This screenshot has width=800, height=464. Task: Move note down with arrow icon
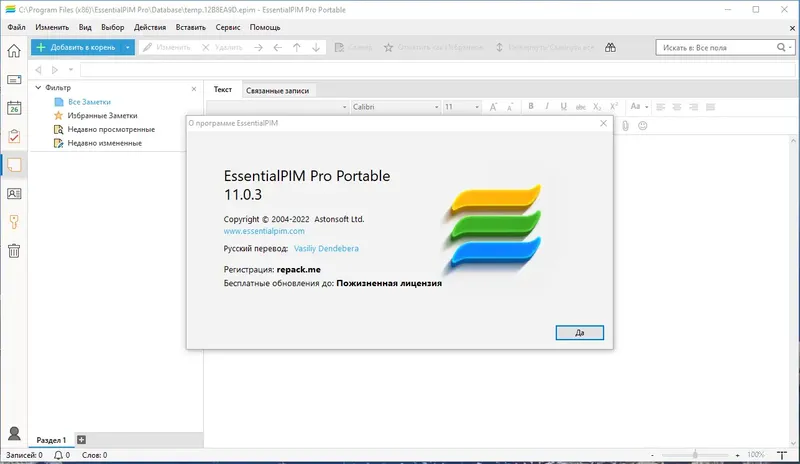click(316, 47)
